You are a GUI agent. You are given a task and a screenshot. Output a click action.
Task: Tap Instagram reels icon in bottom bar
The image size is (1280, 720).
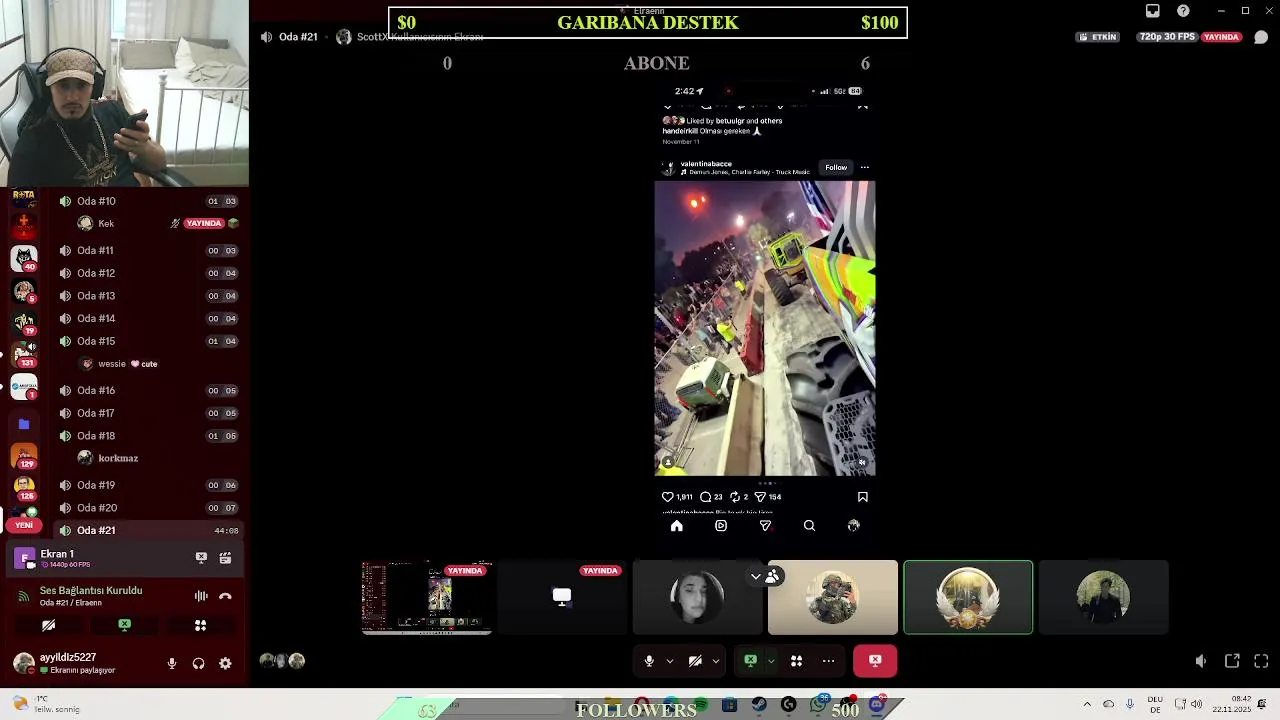[721, 526]
